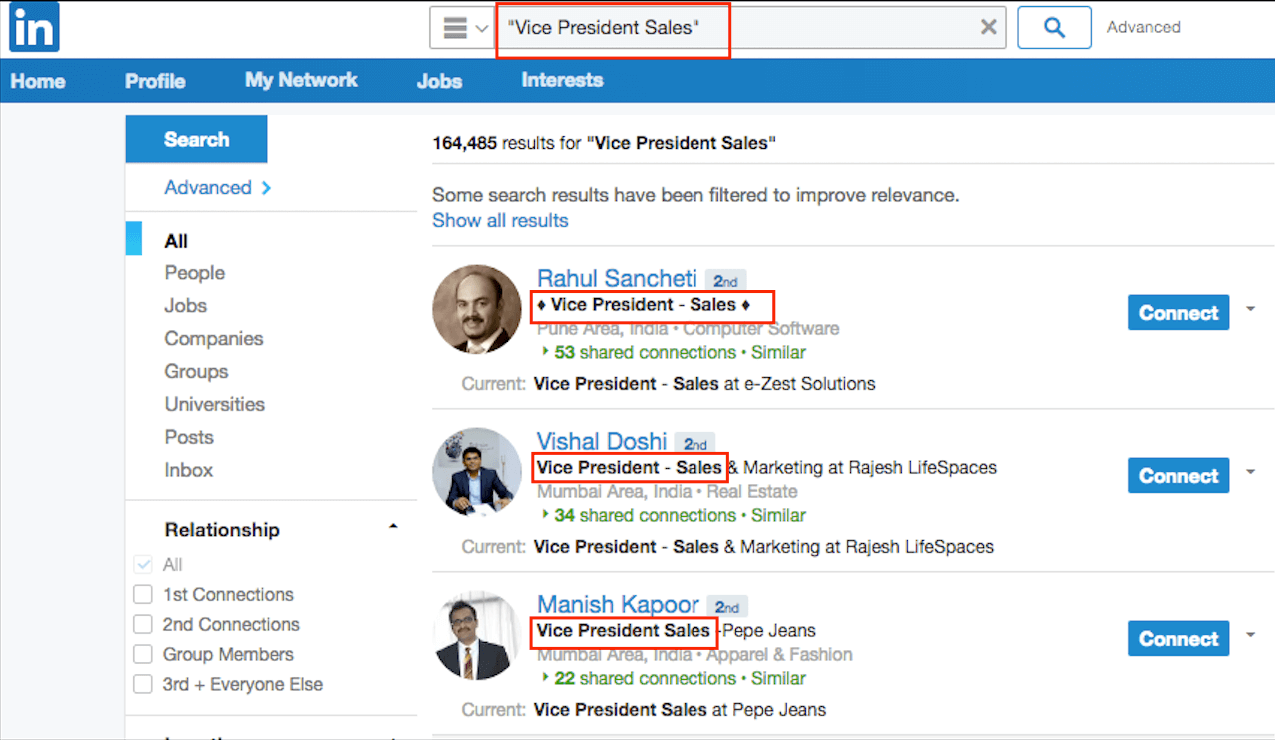Click the blue search magnifier button
The width and height of the screenshot is (1275, 740).
coord(1053,28)
